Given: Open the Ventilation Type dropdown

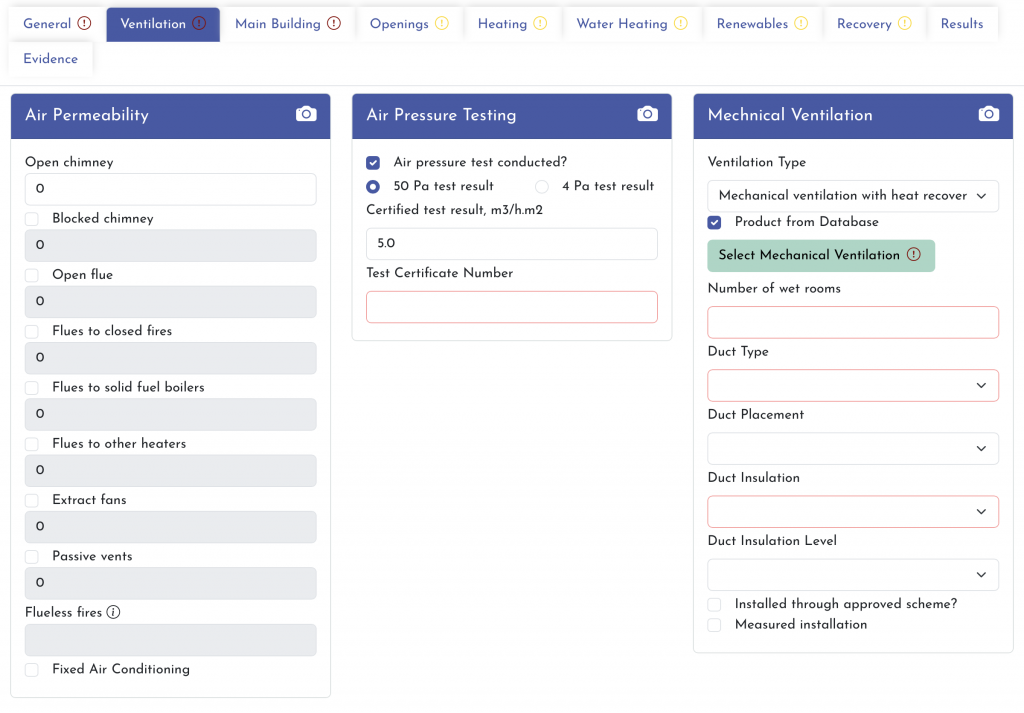Looking at the screenshot, I should tap(852, 196).
